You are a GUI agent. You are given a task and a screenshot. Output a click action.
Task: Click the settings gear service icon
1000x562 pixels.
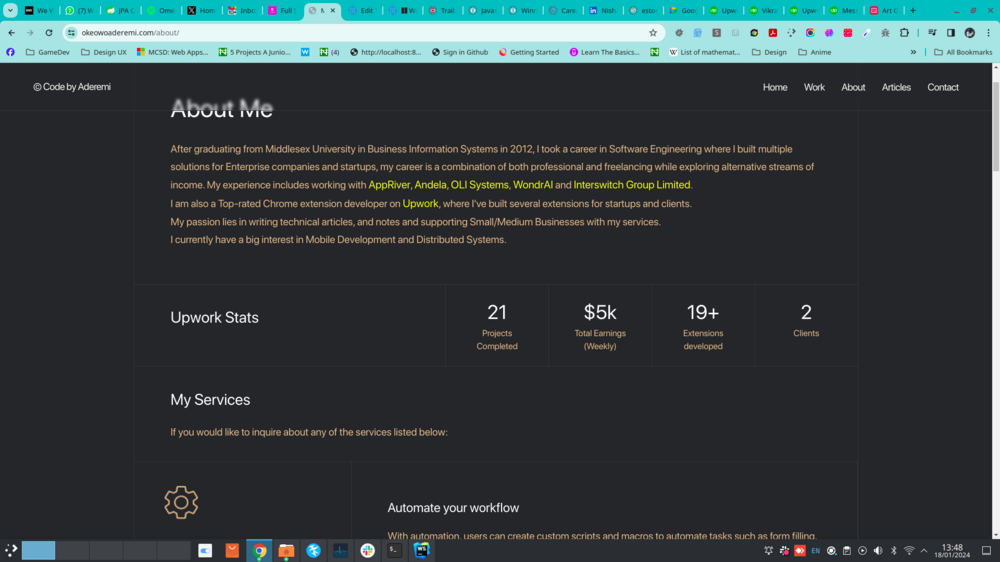pyautogui.click(x=181, y=502)
